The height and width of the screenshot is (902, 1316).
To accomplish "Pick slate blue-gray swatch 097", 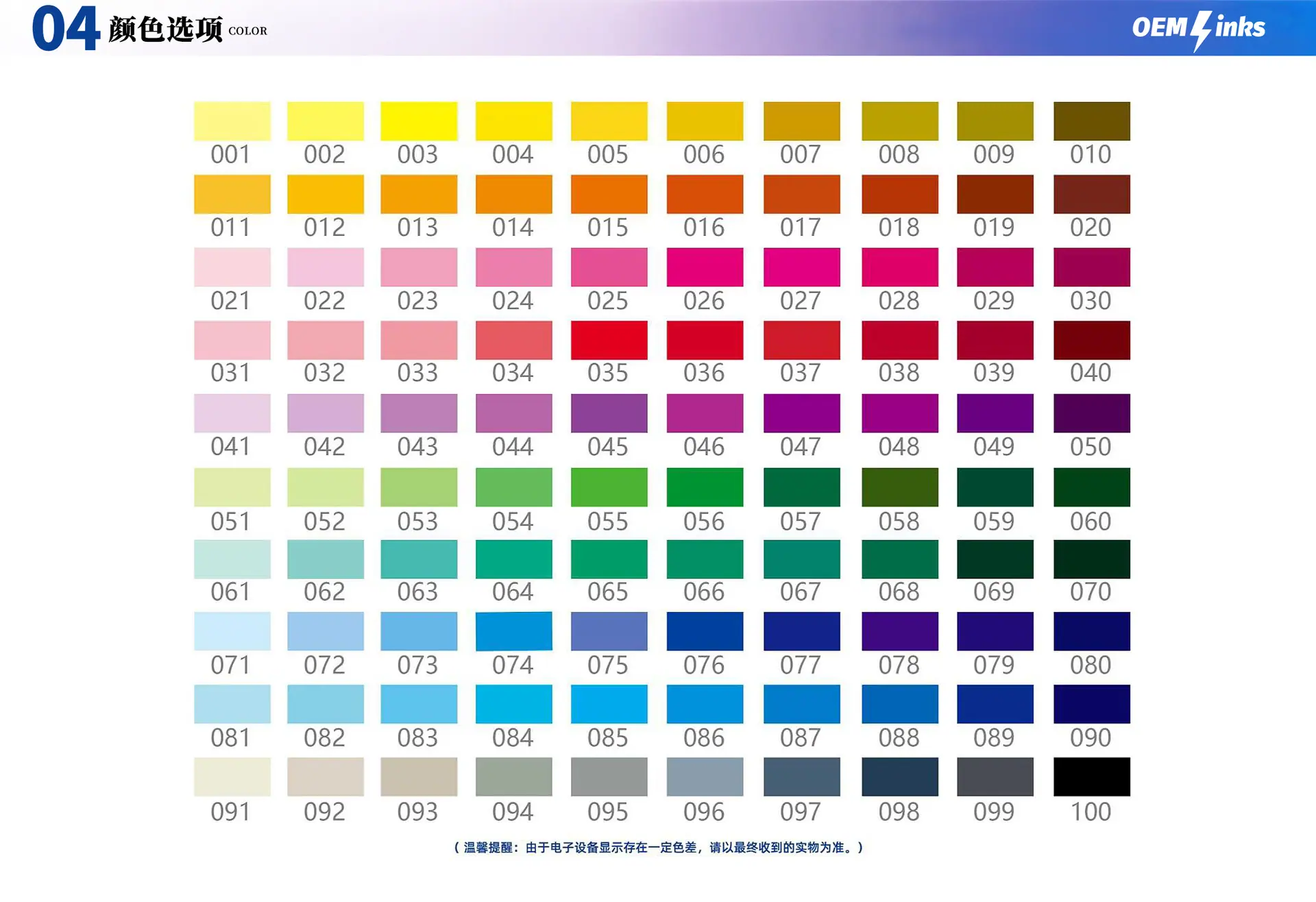I will pos(801,777).
